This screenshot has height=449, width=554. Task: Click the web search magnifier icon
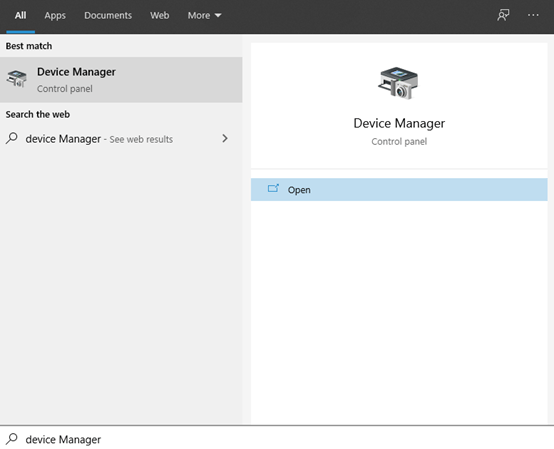(x=12, y=138)
